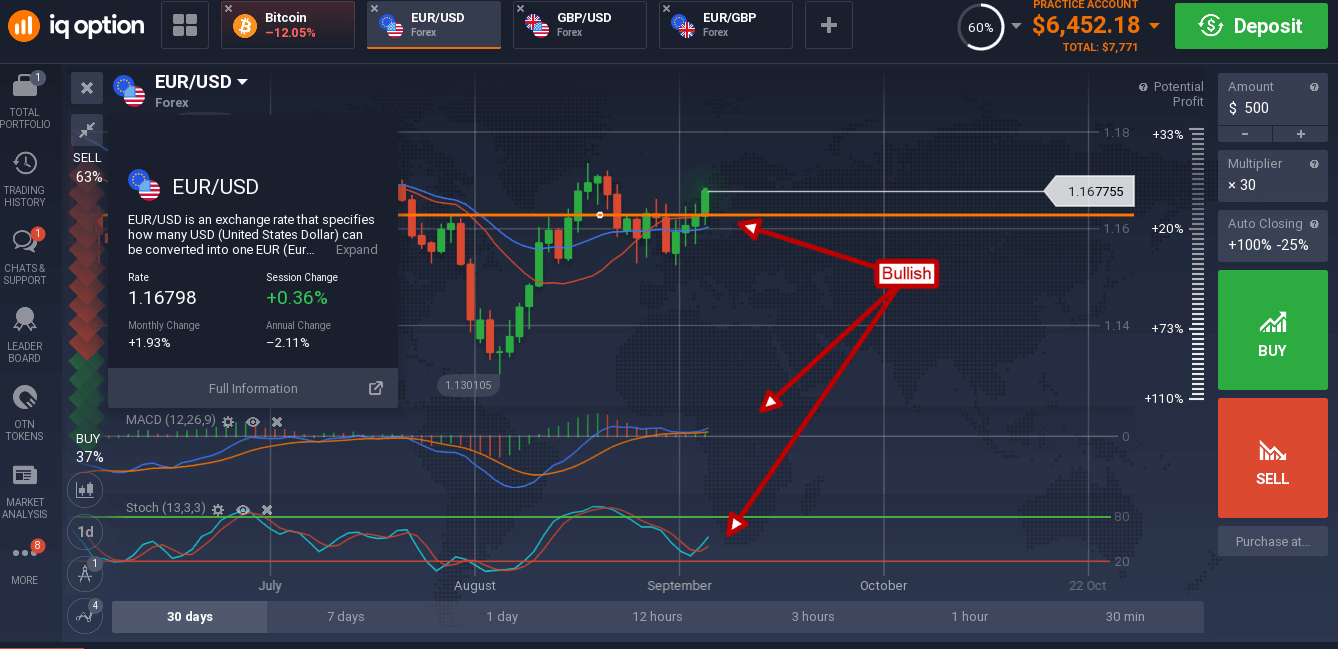The image size is (1338, 649).
Task: Open OTN Tokens in the sidebar
Action: tap(25, 413)
